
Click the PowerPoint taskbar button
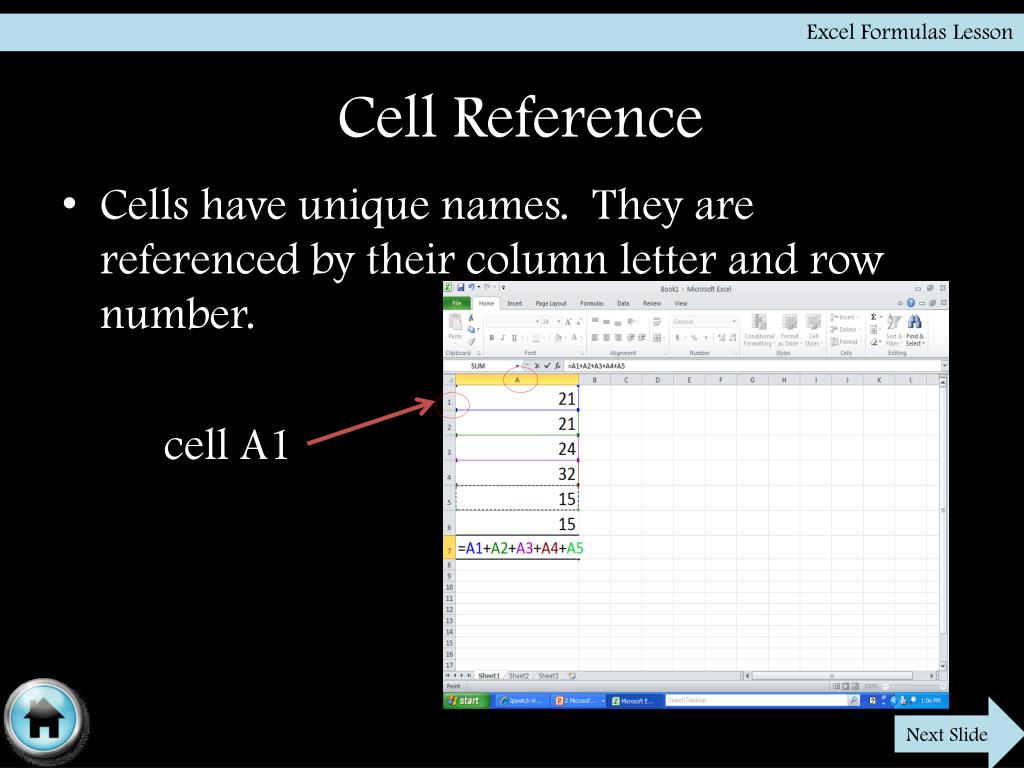pyautogui.click(x=579, y=701)
